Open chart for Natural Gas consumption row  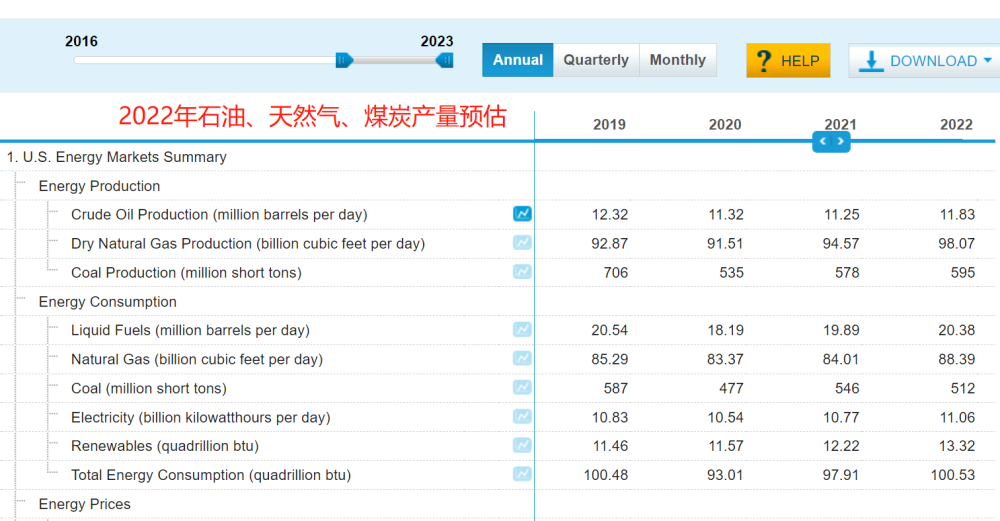click(x=522, y=359)
